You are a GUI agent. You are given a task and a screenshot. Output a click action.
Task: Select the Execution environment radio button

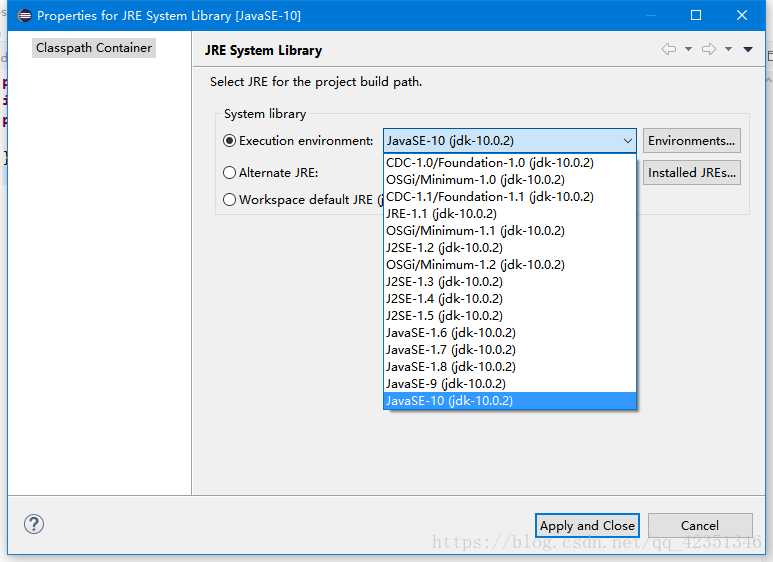(x=229, y=141)
